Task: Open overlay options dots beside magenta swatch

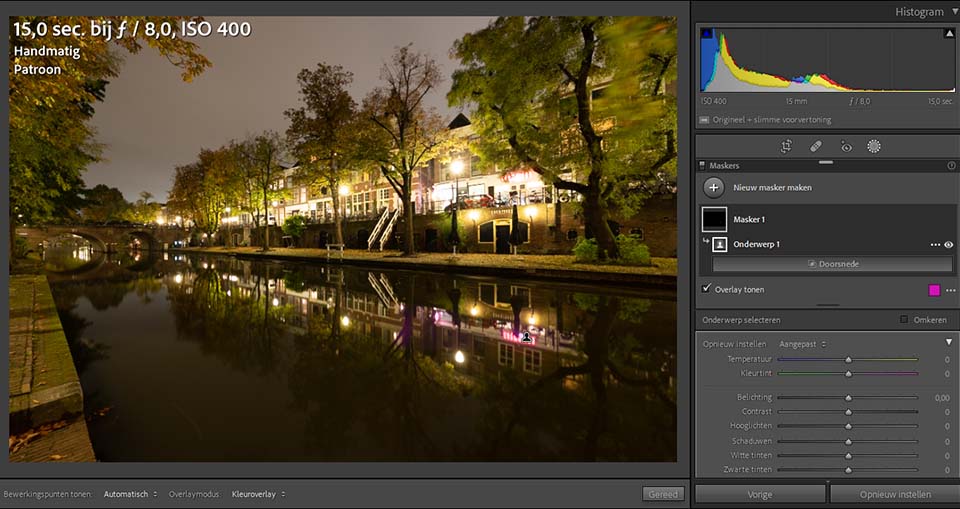Action: [x=950, y=290]
